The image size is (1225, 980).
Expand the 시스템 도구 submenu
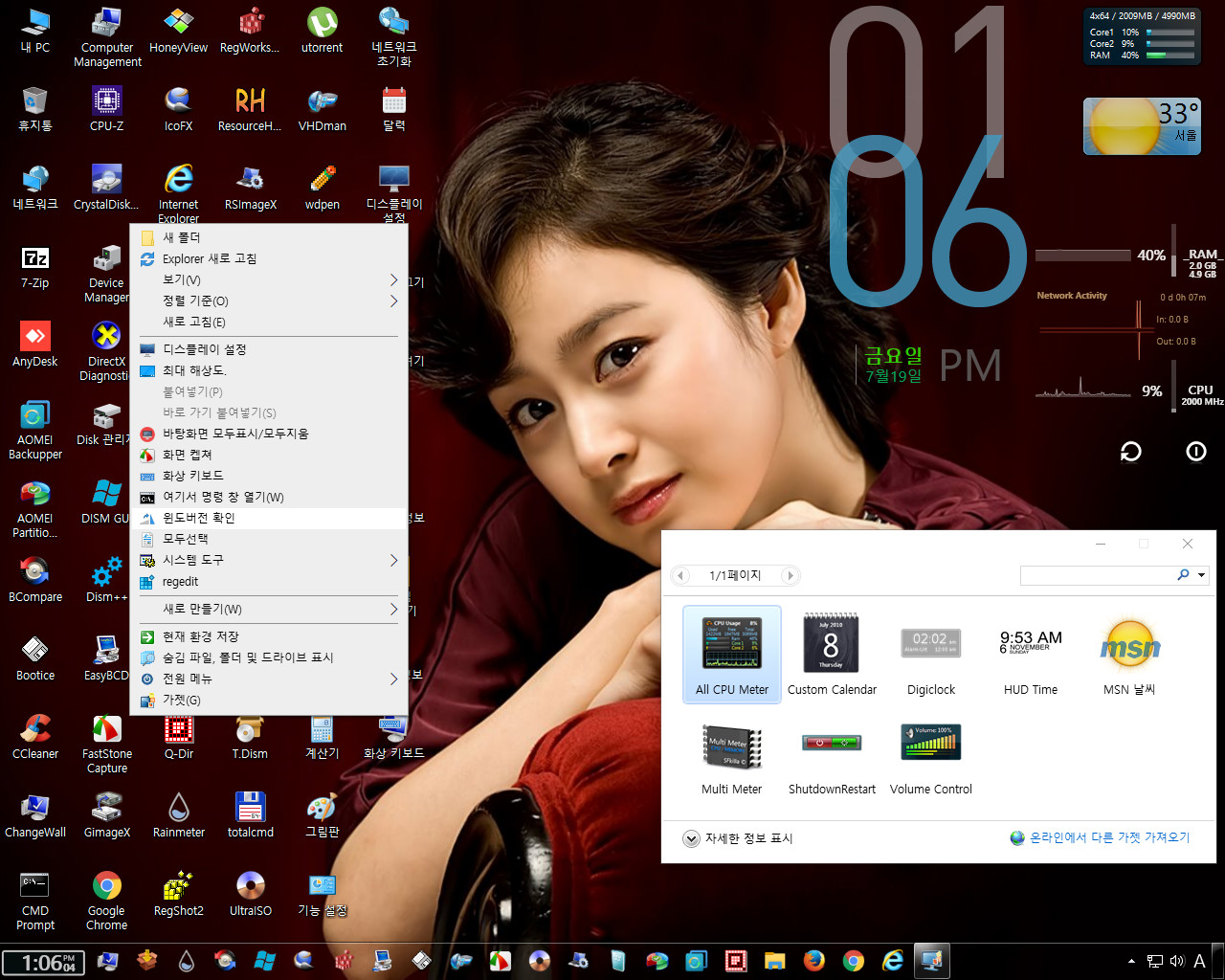[x=268, y=560]
